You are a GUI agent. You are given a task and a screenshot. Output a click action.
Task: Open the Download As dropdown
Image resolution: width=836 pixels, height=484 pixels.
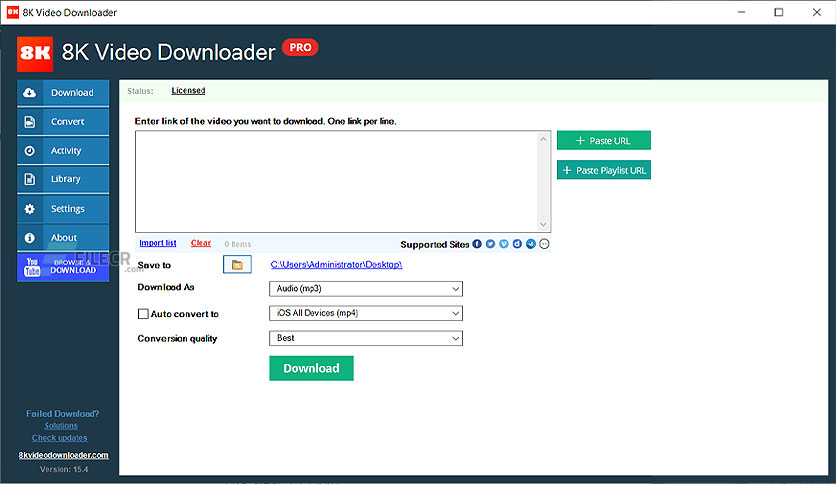(x=366, y=289)
